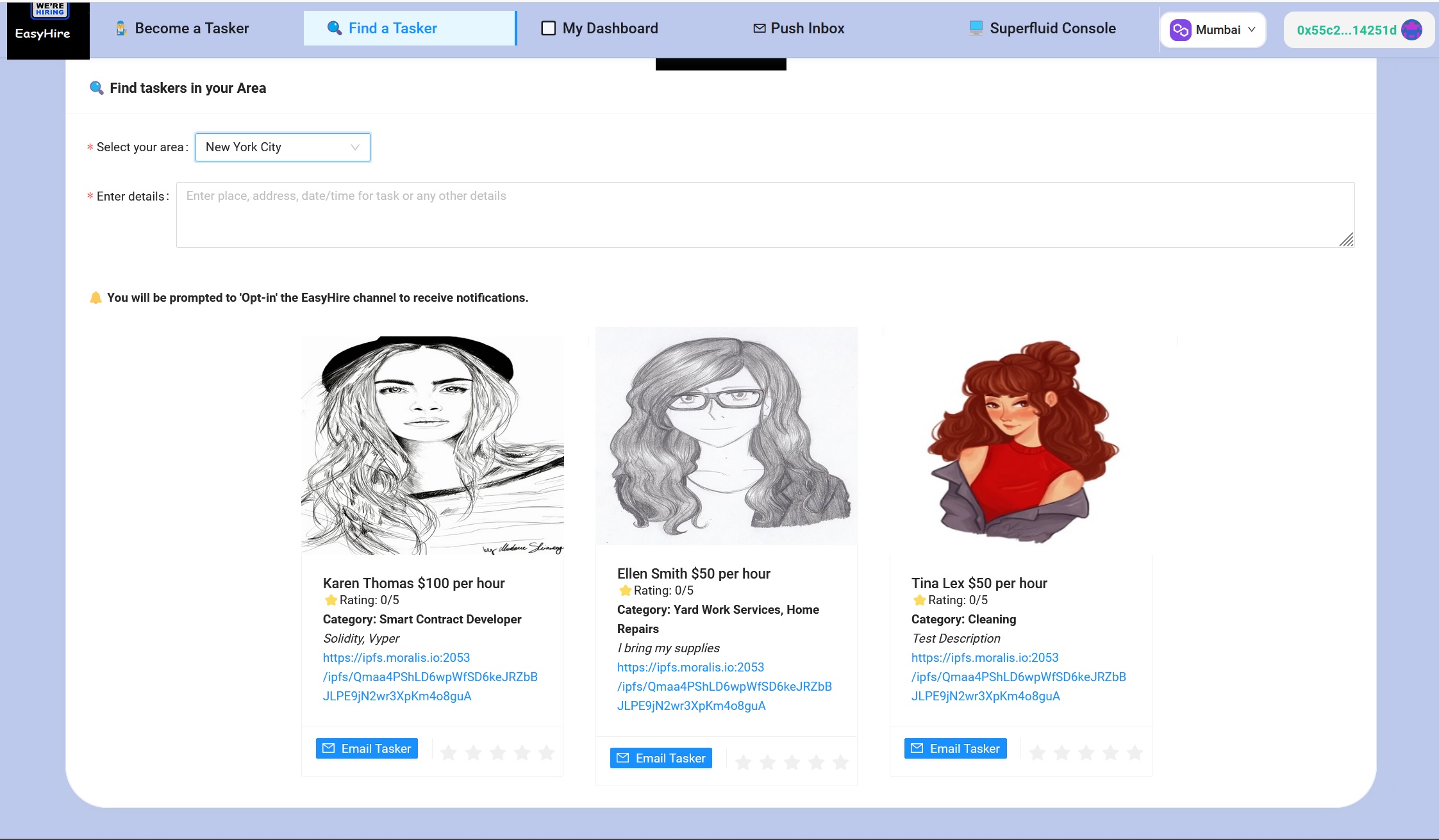The image size is (1439, 840).
Task: Click the first star for Tina Lex
Action: [x=1037, y=752]
